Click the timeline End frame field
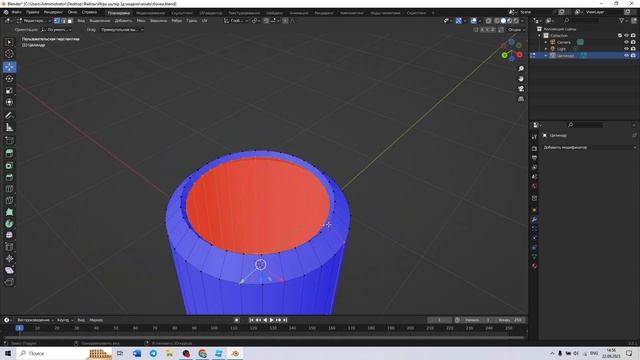The width and height of the screenshot is (640, 360). pyautogui.click(x=510, y=320)
